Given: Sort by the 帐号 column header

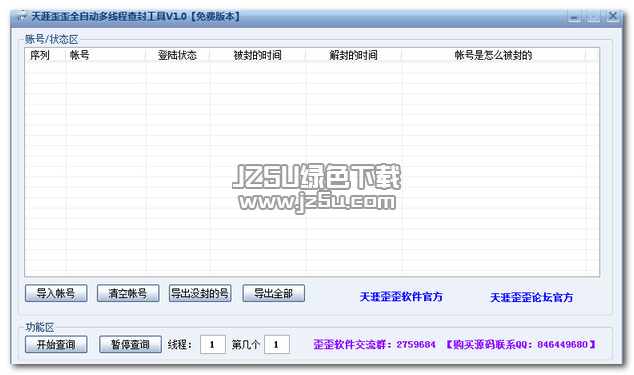Looking at the screenshot, I should tap(106, 55).
